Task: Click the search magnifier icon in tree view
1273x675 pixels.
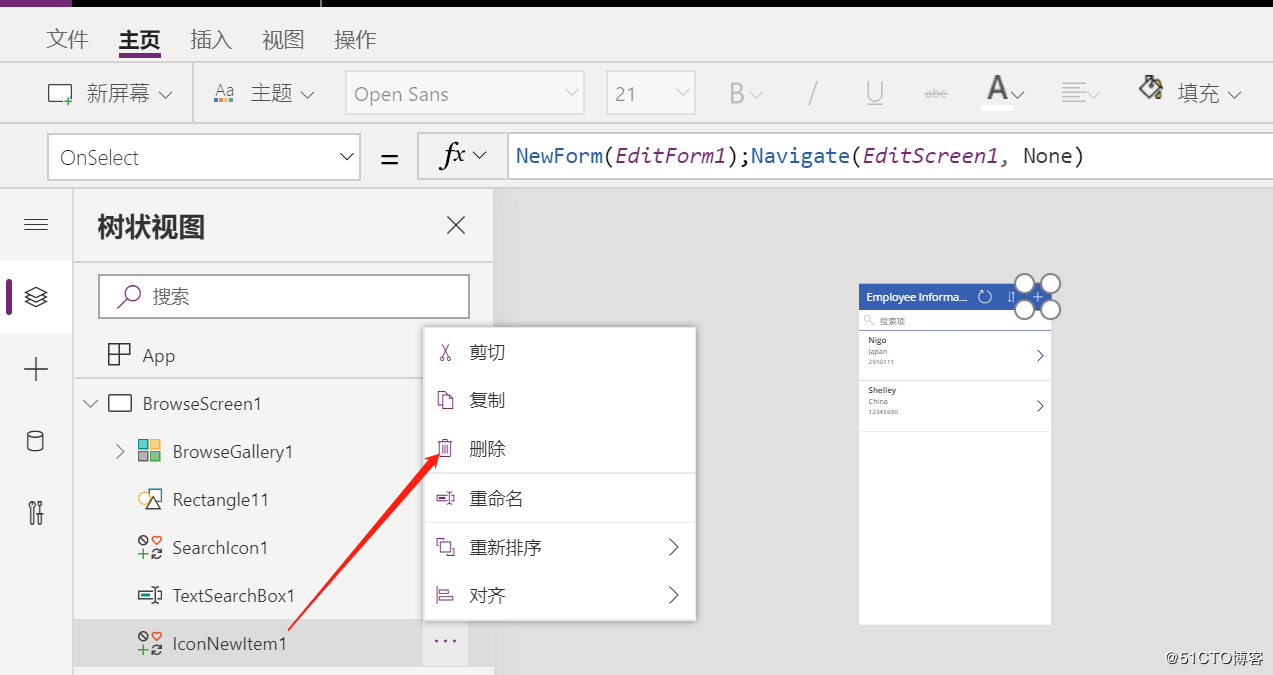Action: coord(129,296)
